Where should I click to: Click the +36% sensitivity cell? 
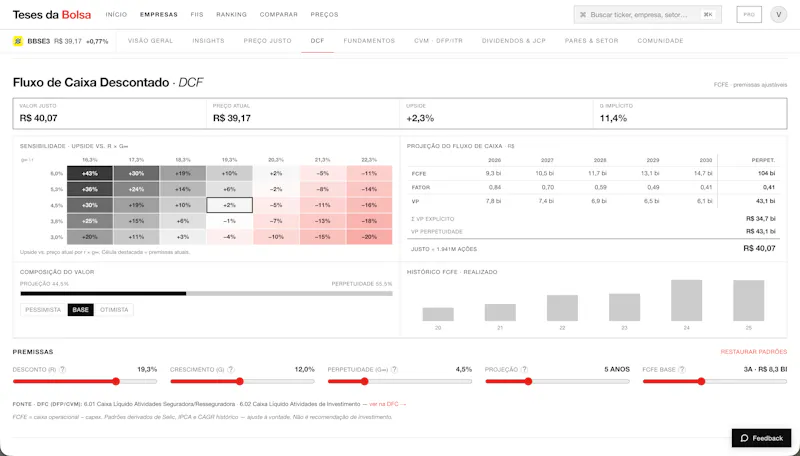[90, 189]
